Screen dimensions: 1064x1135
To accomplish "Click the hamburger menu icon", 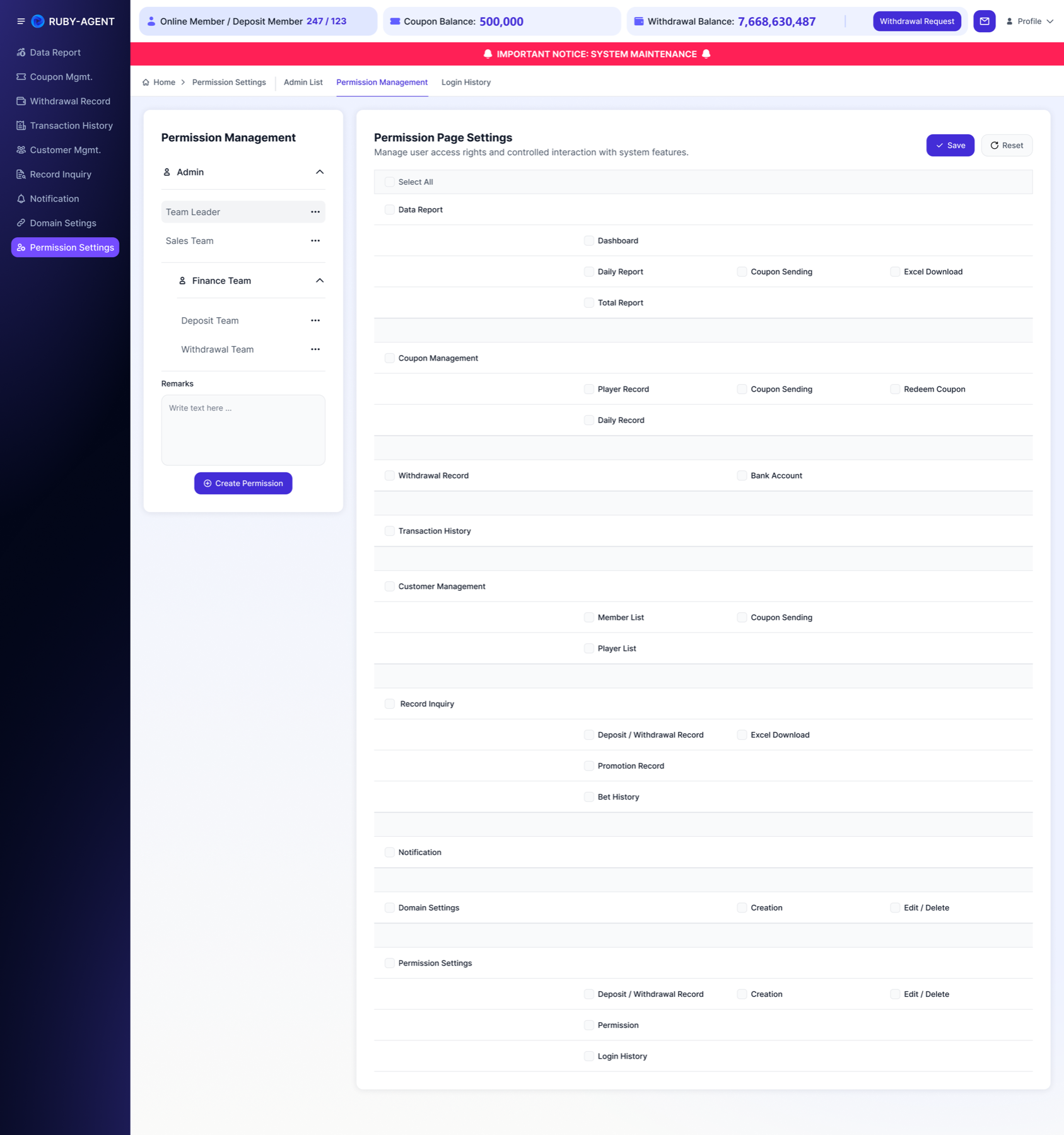I will click(x=21, y=21).
